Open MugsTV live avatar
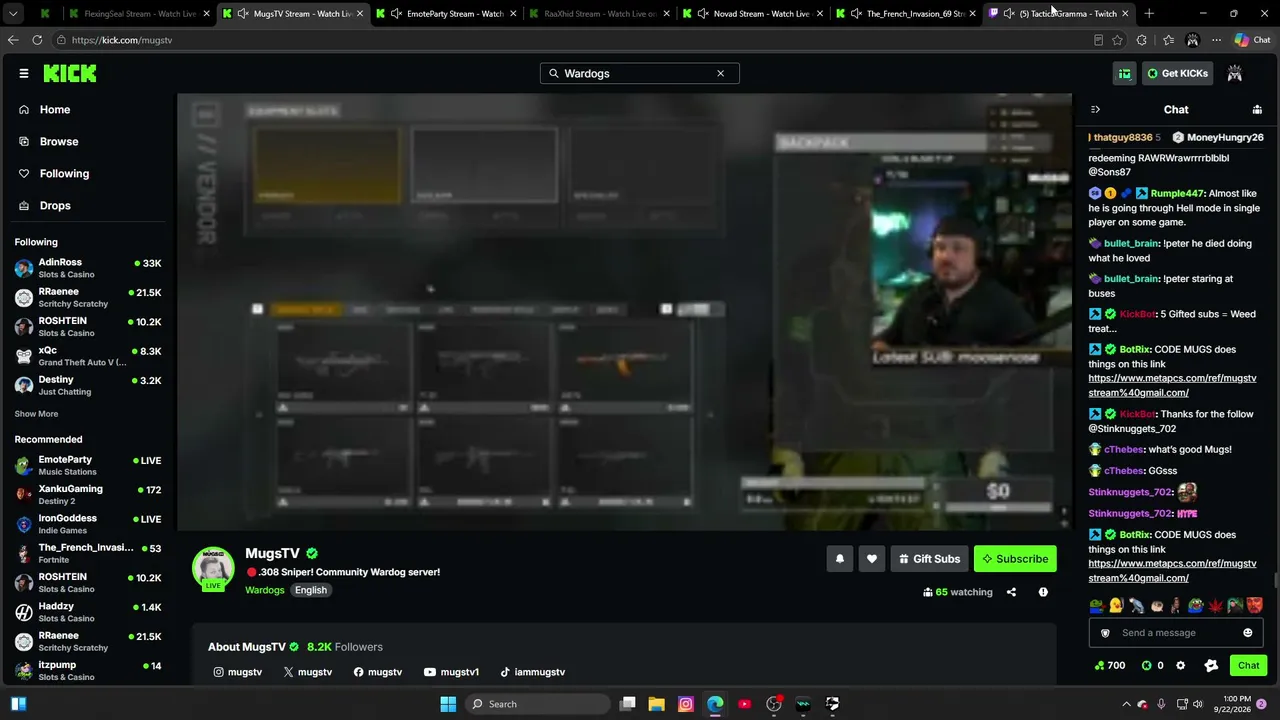 click(x=213, y=569)
